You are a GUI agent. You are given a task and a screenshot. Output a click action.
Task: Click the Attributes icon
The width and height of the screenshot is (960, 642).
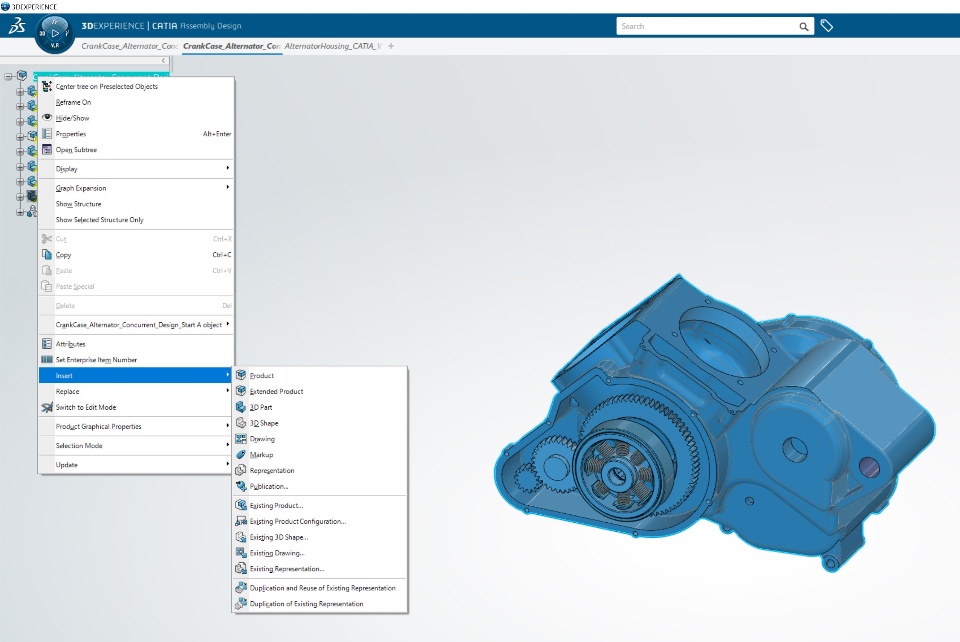(47, 344)
